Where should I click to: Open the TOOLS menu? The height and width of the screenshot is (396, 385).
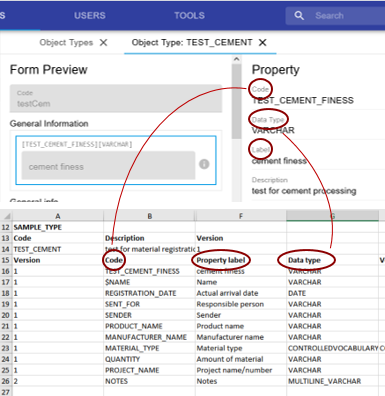click(189, 15)
